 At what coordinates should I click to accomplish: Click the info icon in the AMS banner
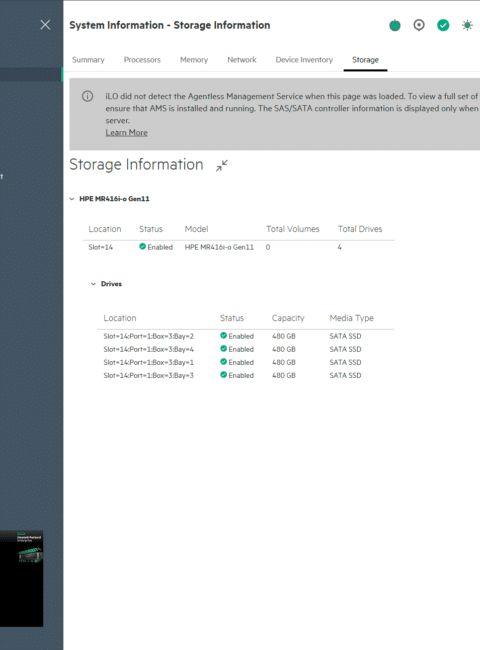point(87,96)
